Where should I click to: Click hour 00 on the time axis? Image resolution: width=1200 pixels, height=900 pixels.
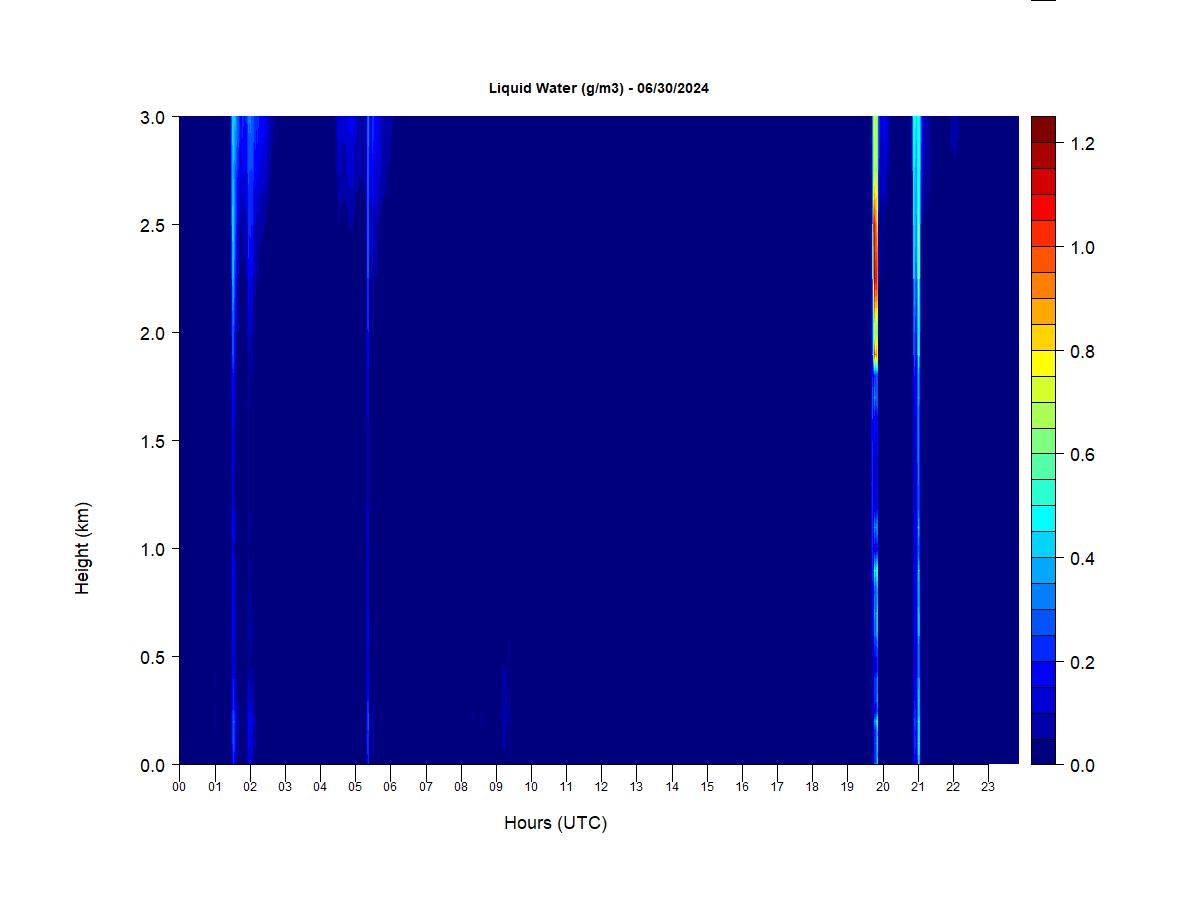click(179, 787)
